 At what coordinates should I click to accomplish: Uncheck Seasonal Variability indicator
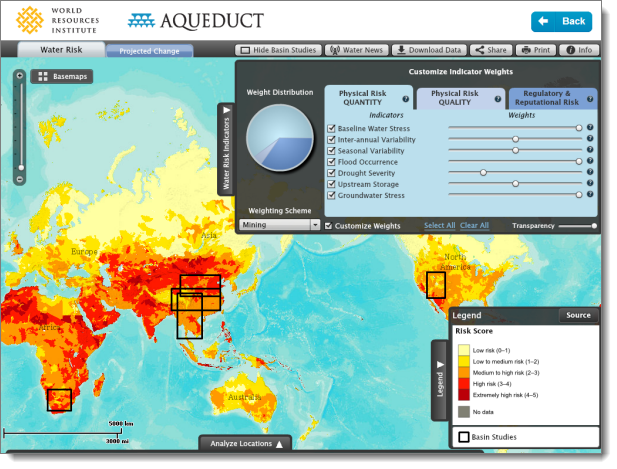coord(331,151)
